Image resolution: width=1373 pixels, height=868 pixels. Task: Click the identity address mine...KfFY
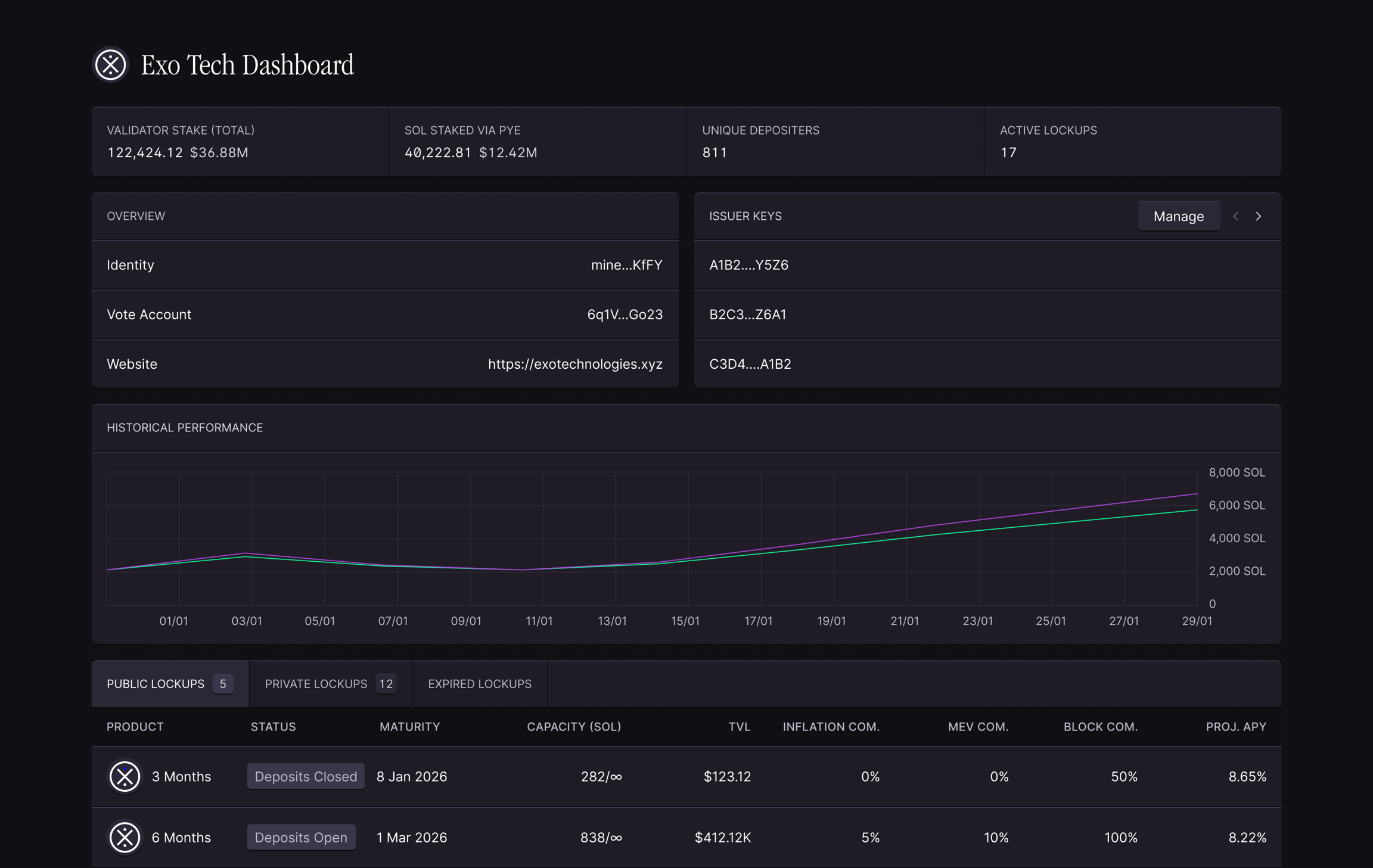(626, 265)
